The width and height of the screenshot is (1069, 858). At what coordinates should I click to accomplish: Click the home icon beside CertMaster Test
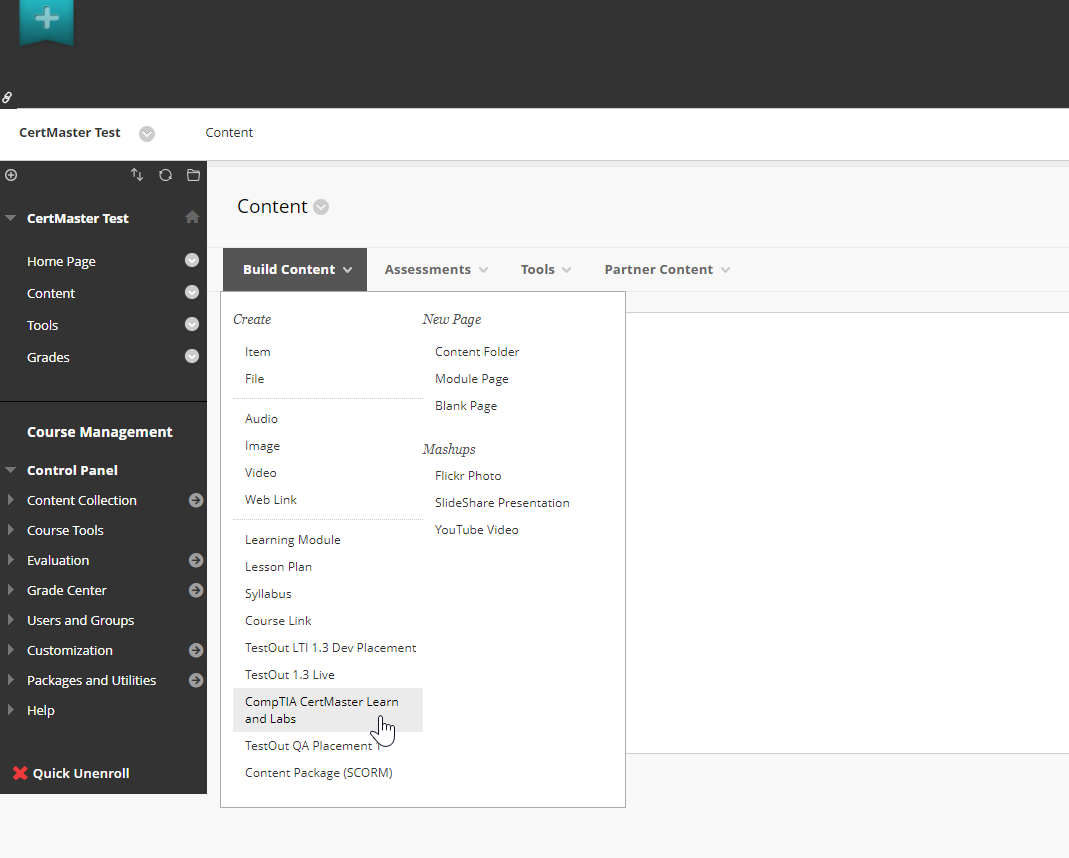point(192,217)
